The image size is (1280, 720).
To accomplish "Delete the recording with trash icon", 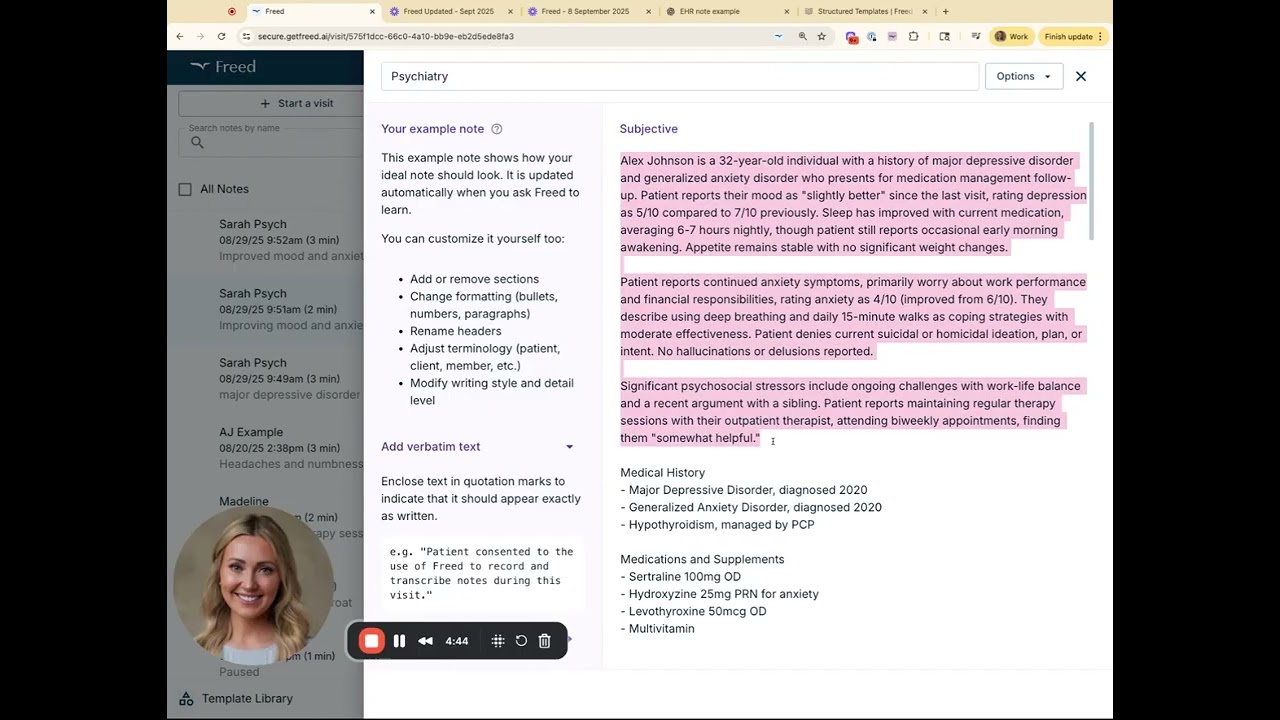I will tap(544, 641).
